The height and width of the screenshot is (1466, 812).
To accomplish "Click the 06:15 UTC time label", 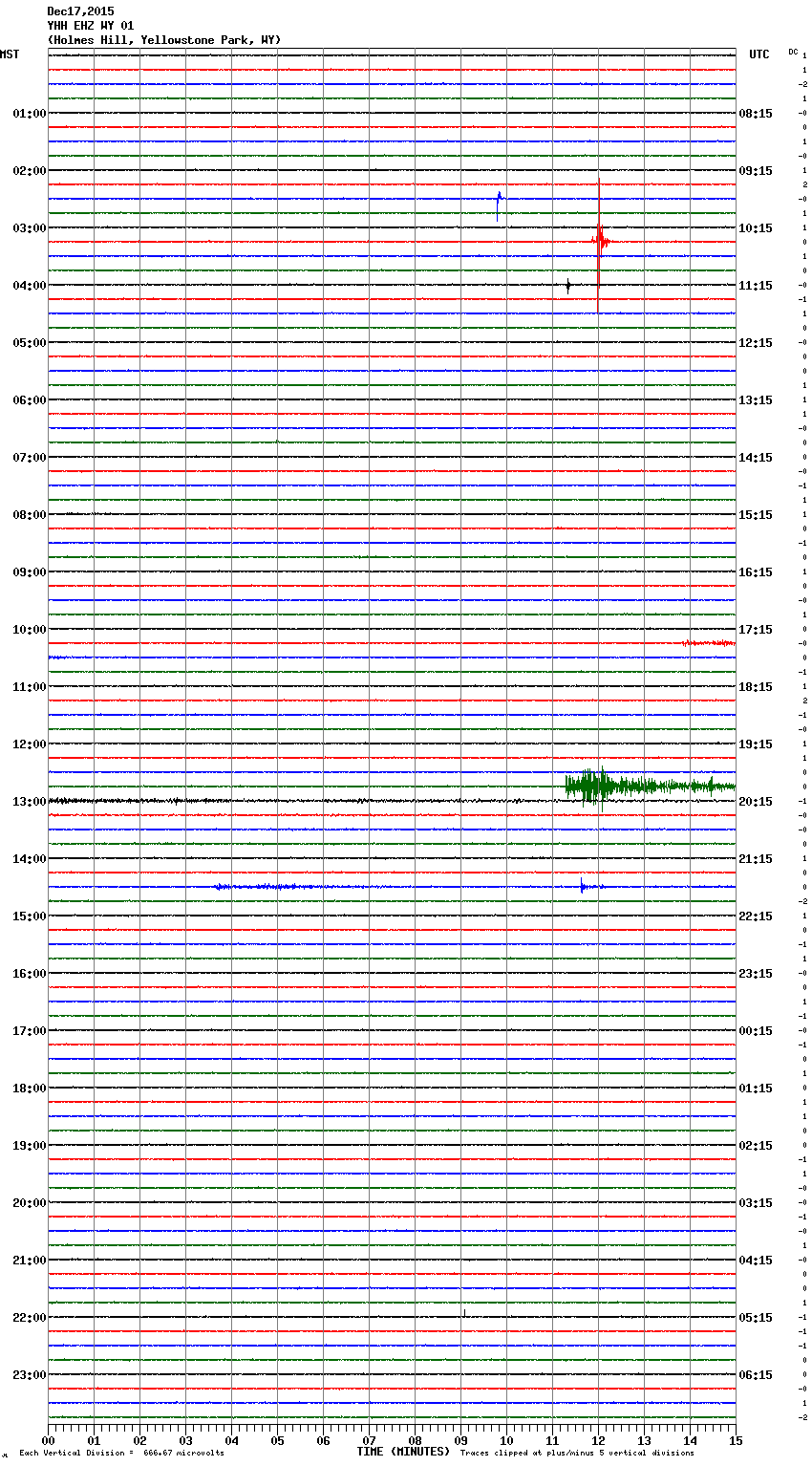I will pos(756,1375).
